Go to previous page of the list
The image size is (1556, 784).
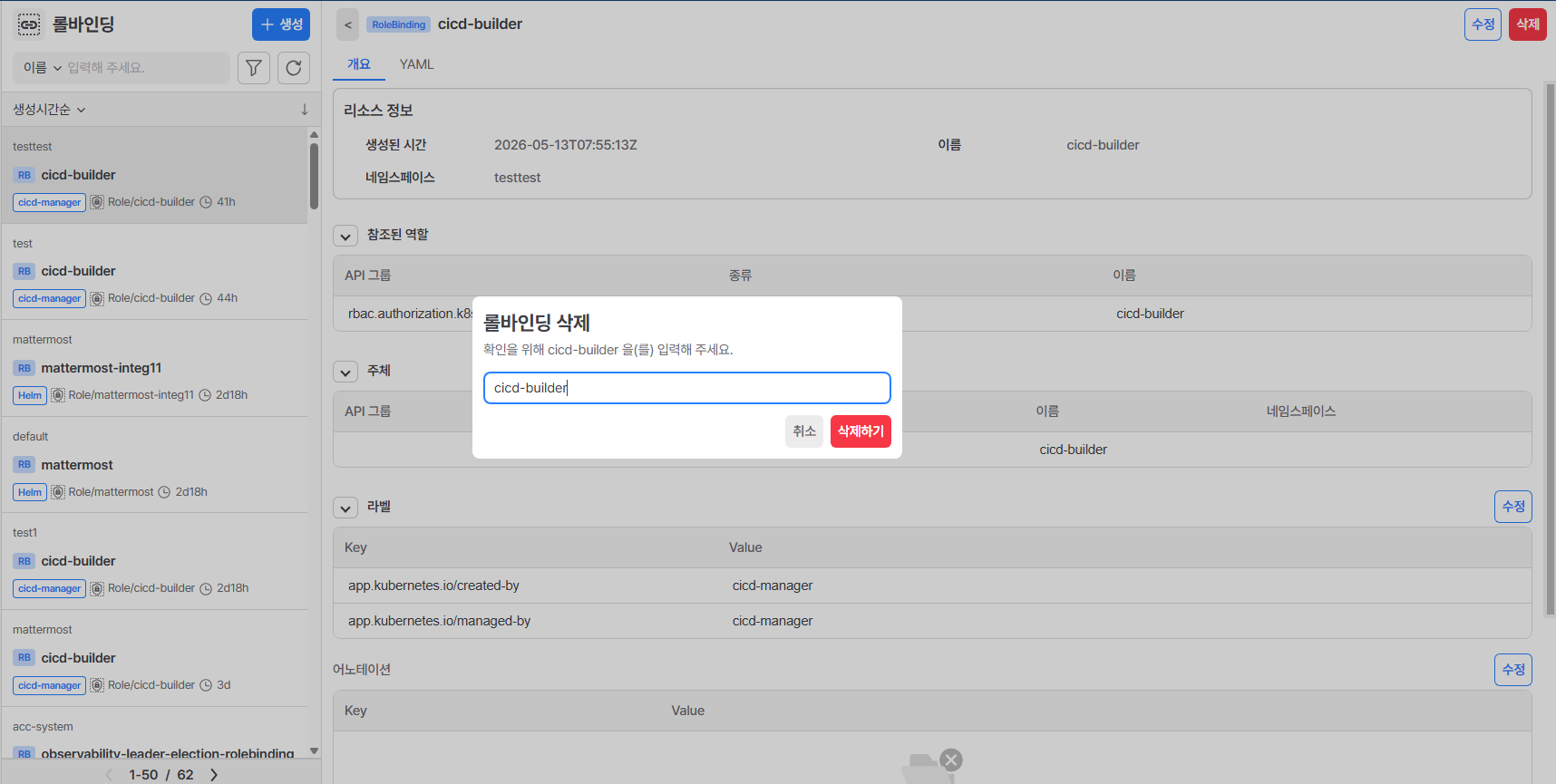click(110, 775)
